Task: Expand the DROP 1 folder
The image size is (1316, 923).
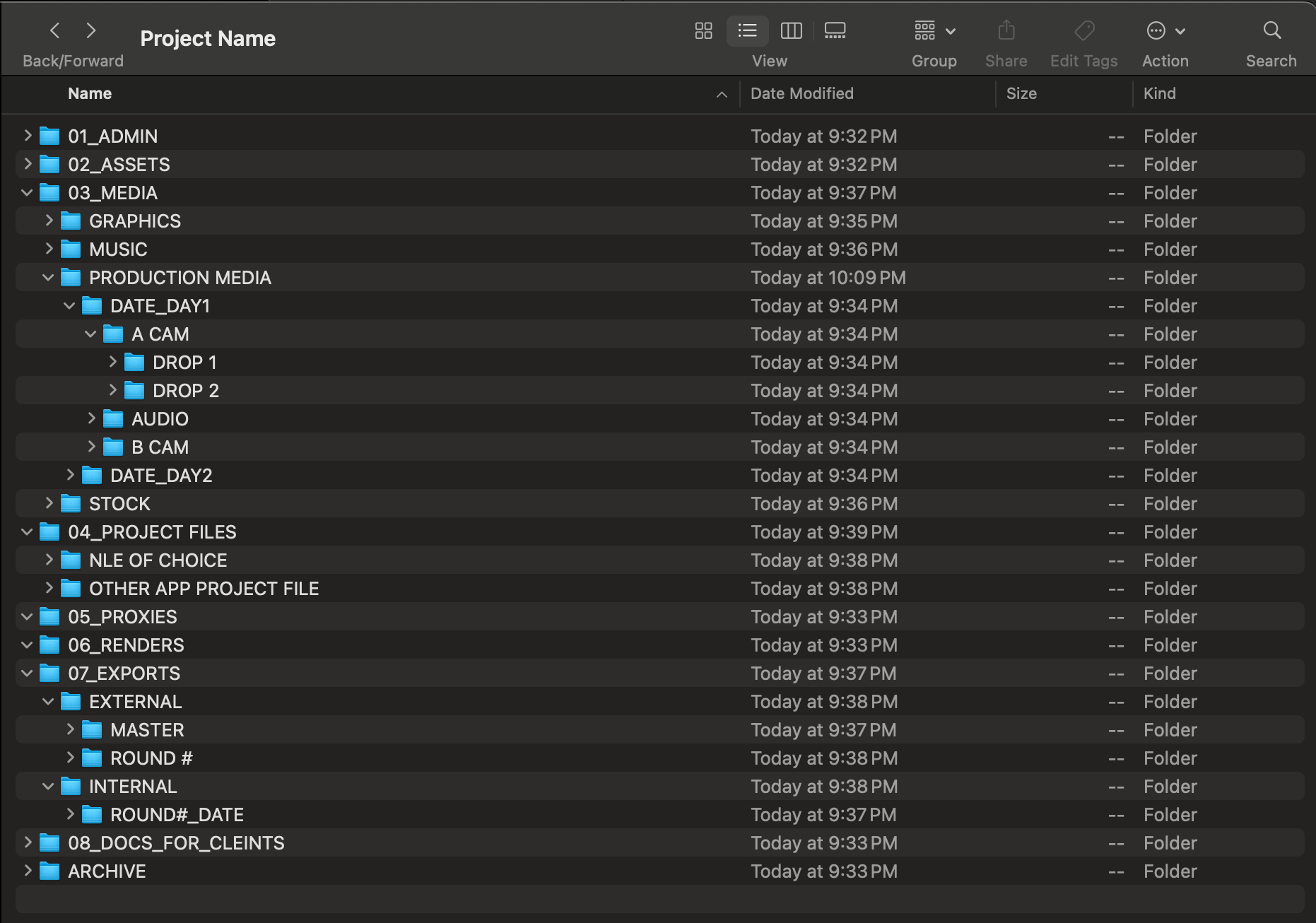Action: pyautogui.click(x=112, y=362)
